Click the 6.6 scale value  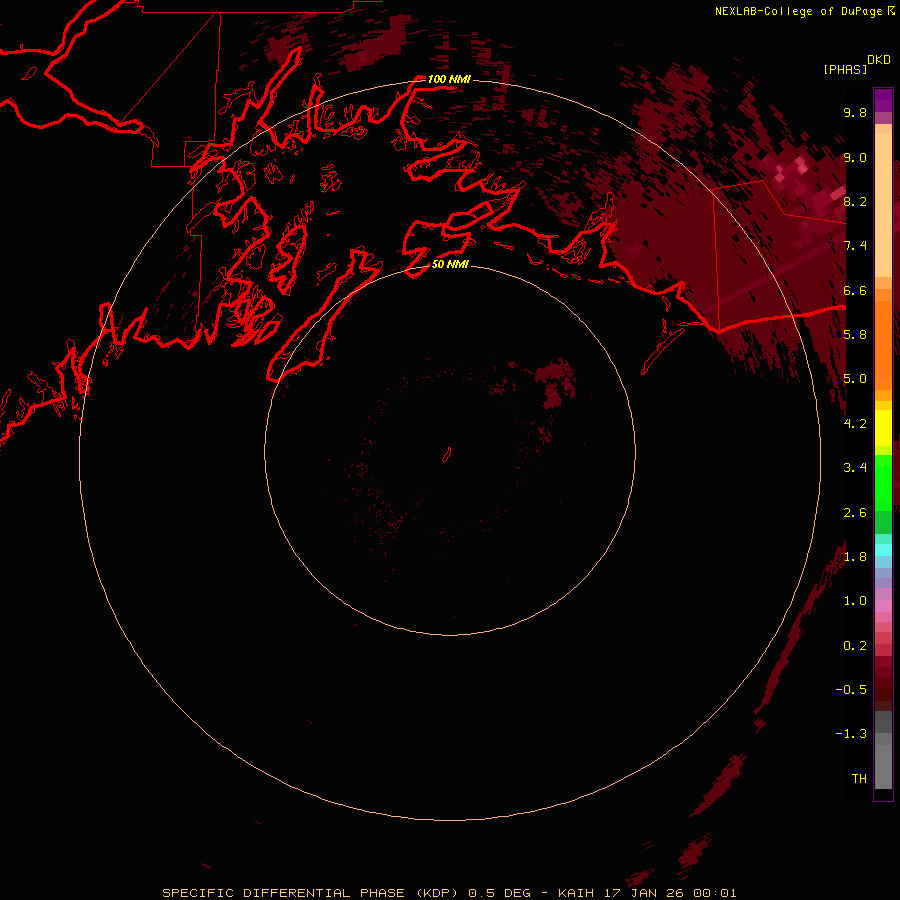point(855,290)
